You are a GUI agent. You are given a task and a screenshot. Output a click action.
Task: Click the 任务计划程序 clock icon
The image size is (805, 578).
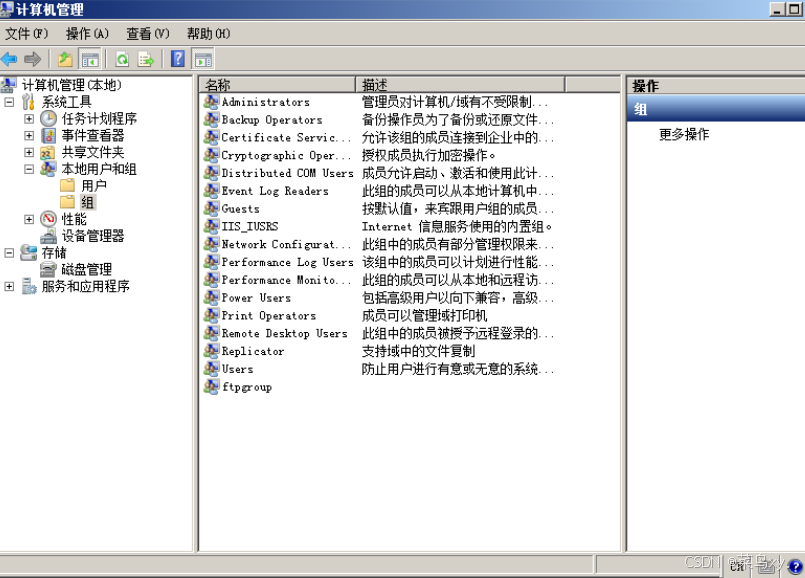(x=48, y=119)
